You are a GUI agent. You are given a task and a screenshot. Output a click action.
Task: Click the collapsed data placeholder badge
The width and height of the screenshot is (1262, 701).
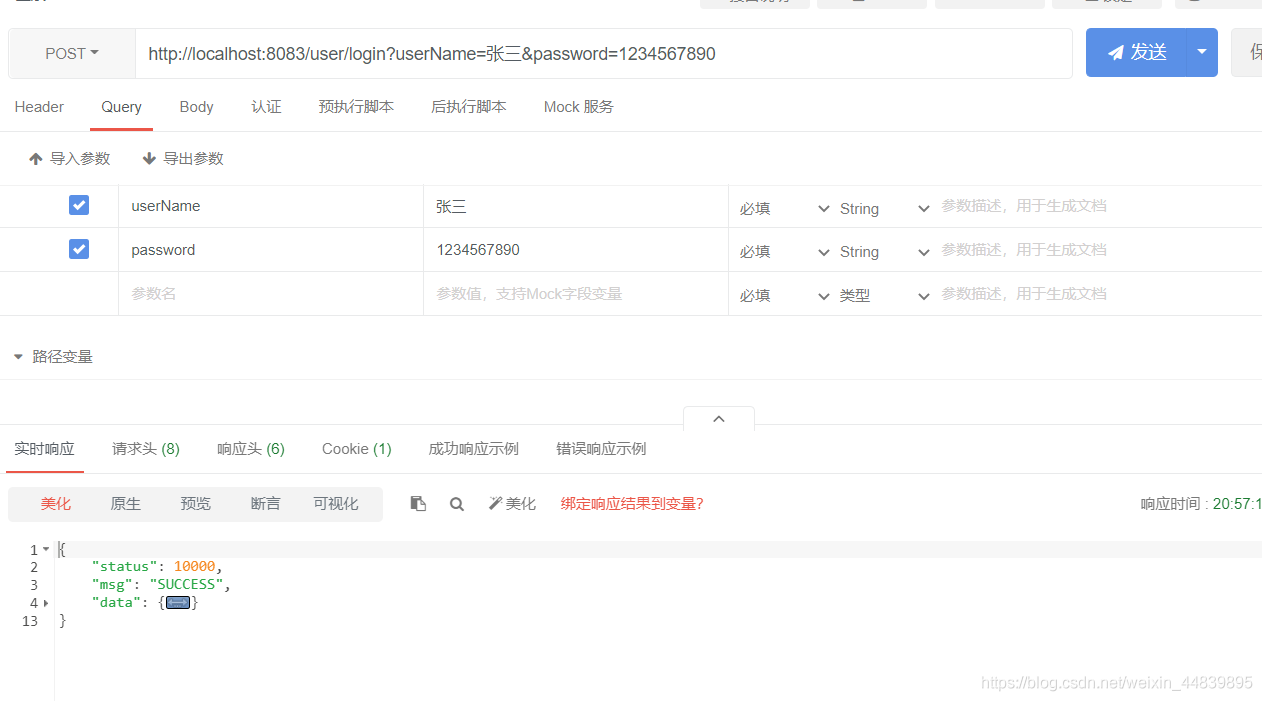click(x=178, y=603)
